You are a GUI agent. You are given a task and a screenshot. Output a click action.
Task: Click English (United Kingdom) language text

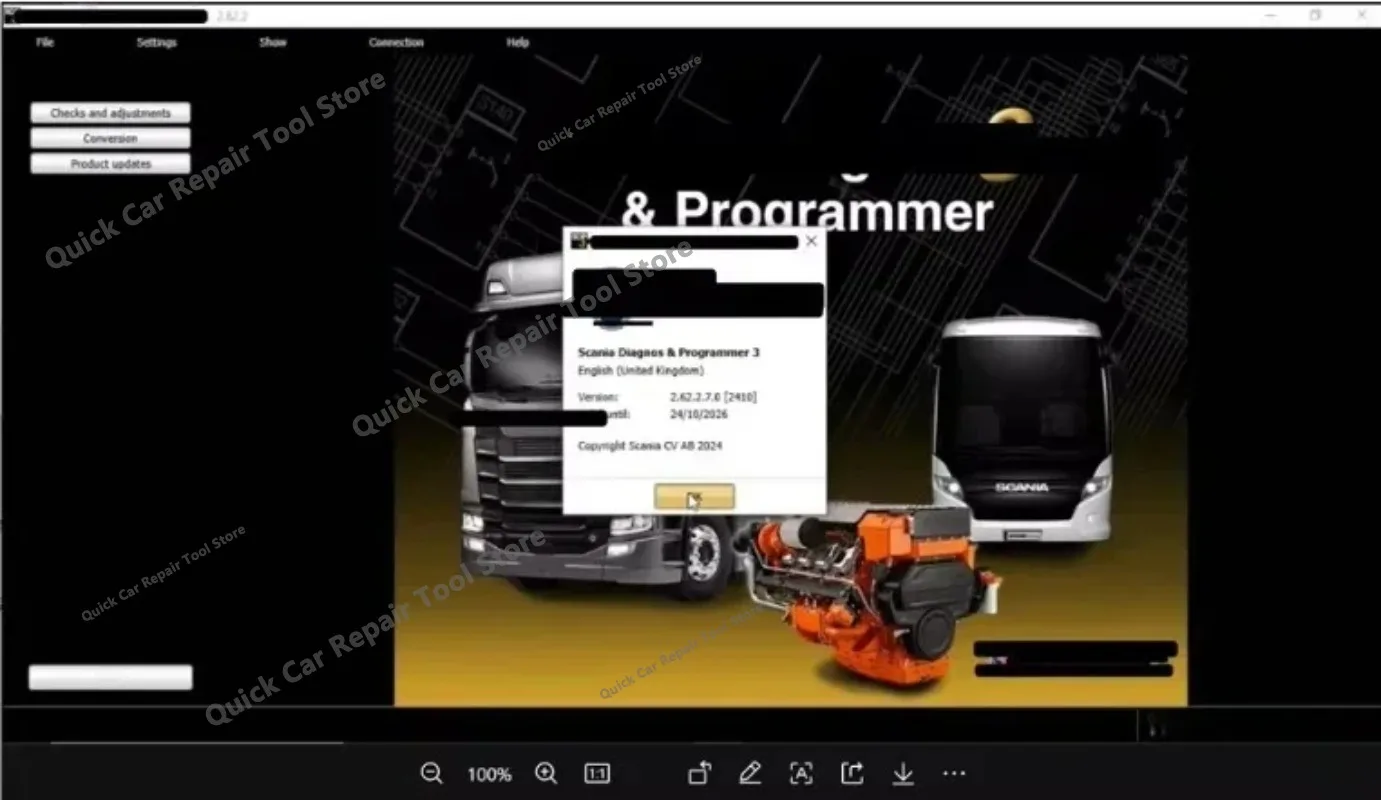point(641,371)
